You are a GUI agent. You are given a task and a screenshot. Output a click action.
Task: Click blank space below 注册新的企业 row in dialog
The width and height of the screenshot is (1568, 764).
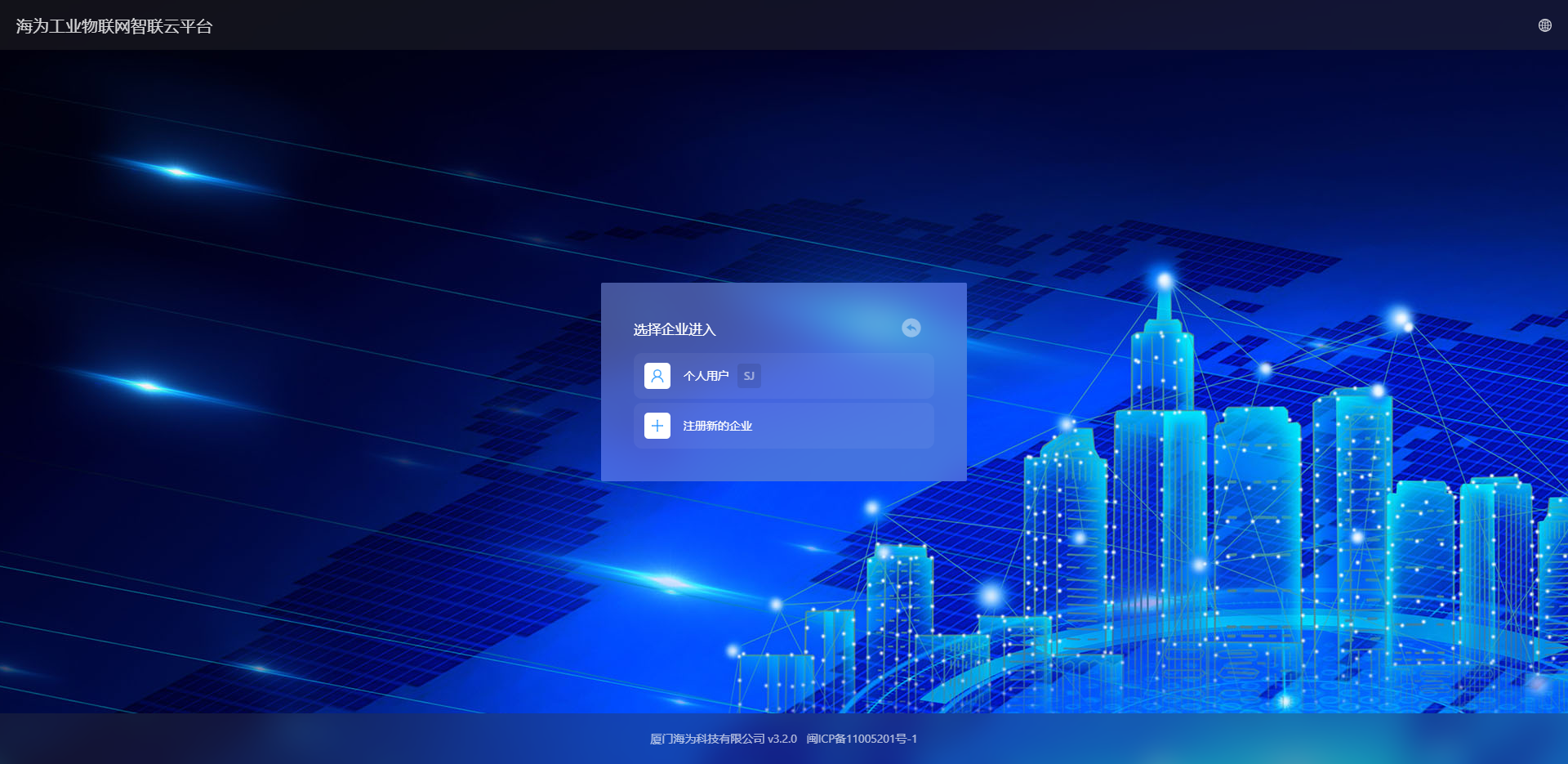click(784, 464)
